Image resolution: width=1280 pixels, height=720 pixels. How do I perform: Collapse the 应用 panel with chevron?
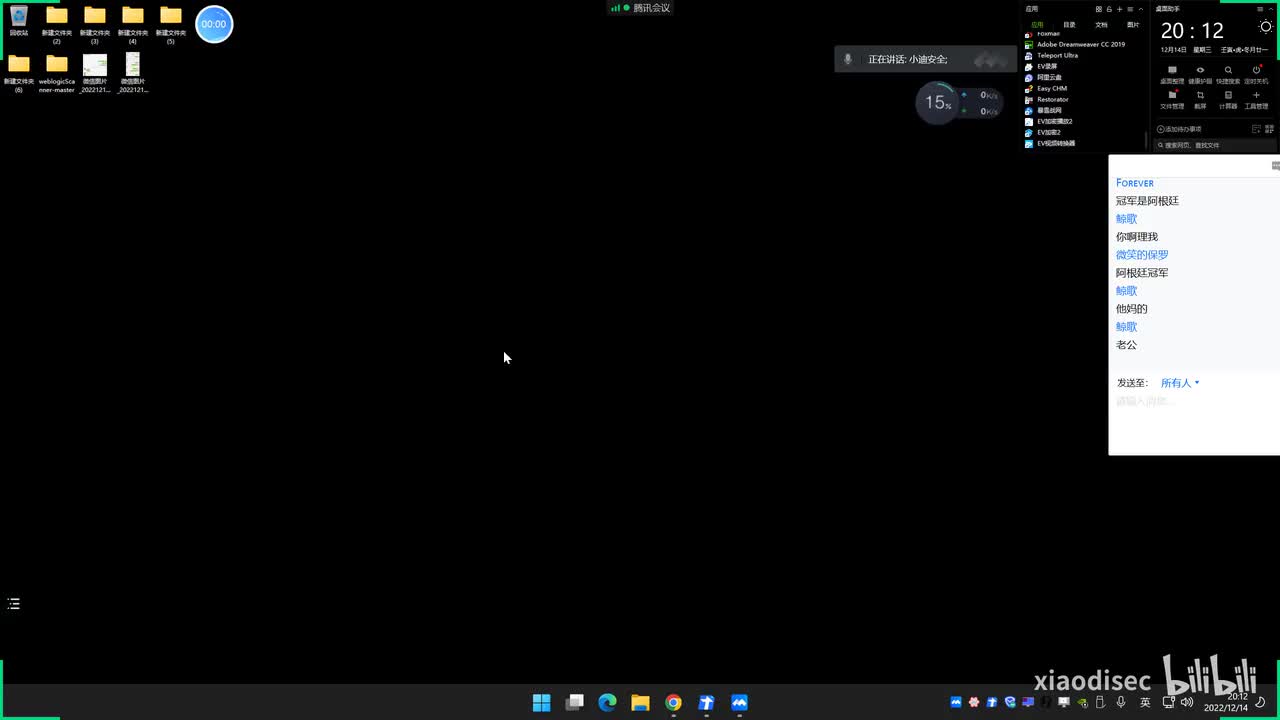pyautogui.click(x=1141, y=9)
